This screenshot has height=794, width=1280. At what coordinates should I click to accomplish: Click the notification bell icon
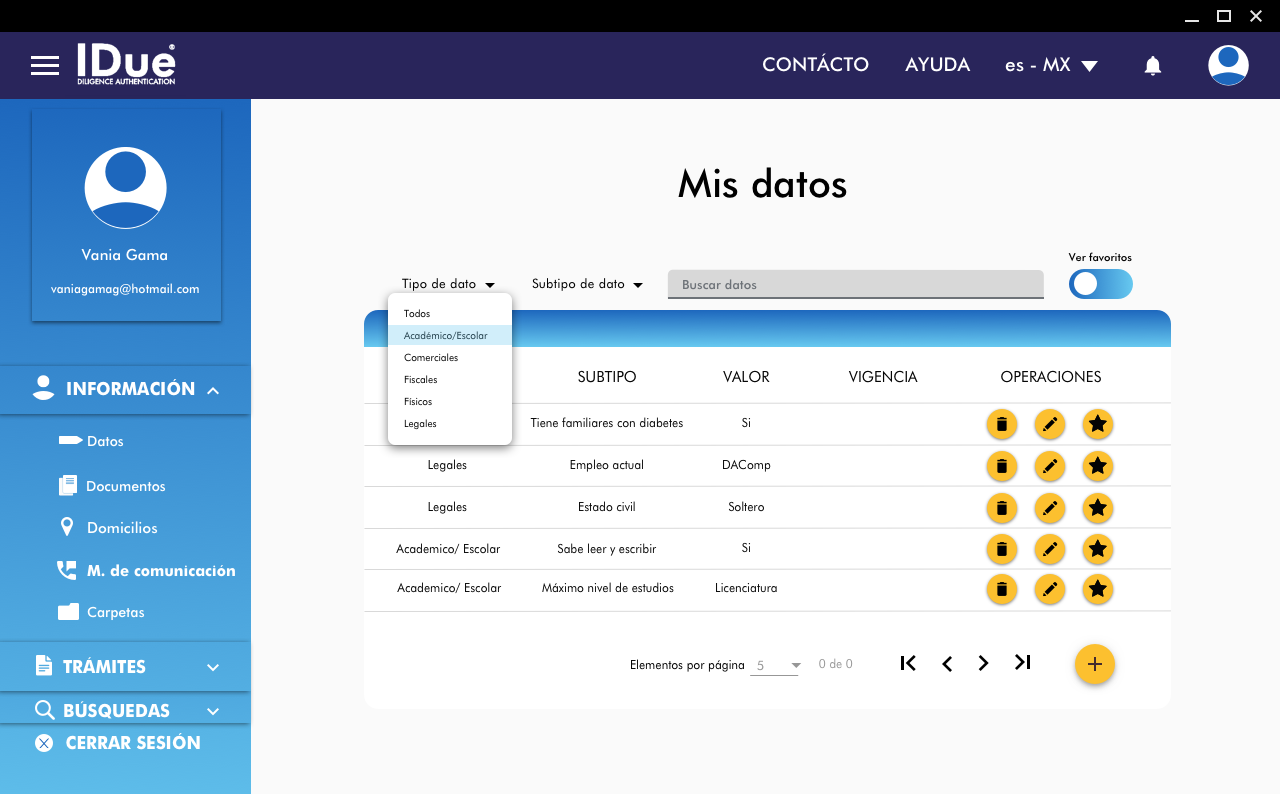[x=1153, y=66]
